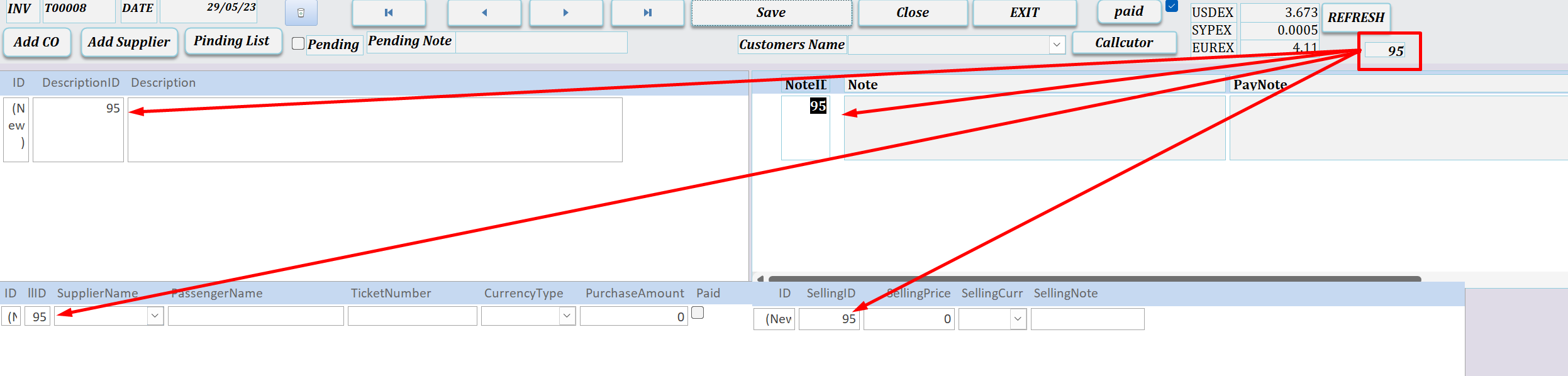Click the Description text box
The image size is (1568, 376).
click(x=375, y=130)
